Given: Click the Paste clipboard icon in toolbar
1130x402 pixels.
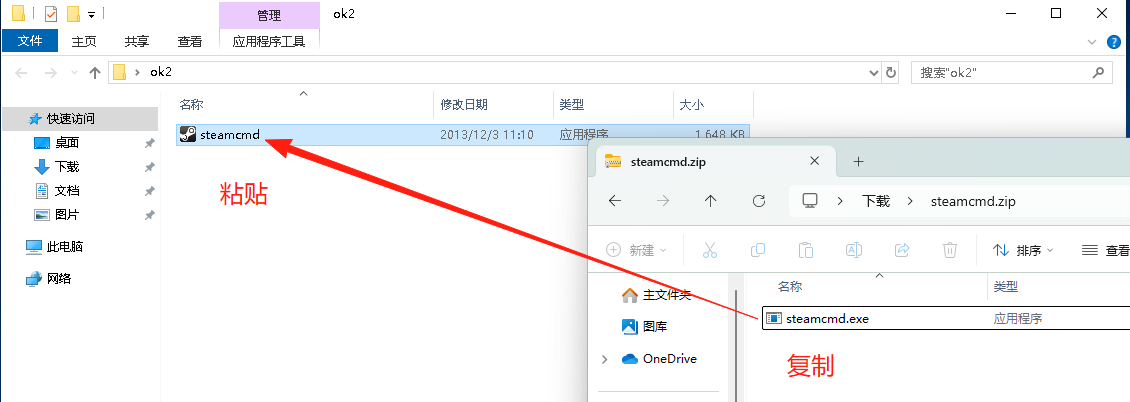Looking at the screenshot, I should tap(806, 250).
